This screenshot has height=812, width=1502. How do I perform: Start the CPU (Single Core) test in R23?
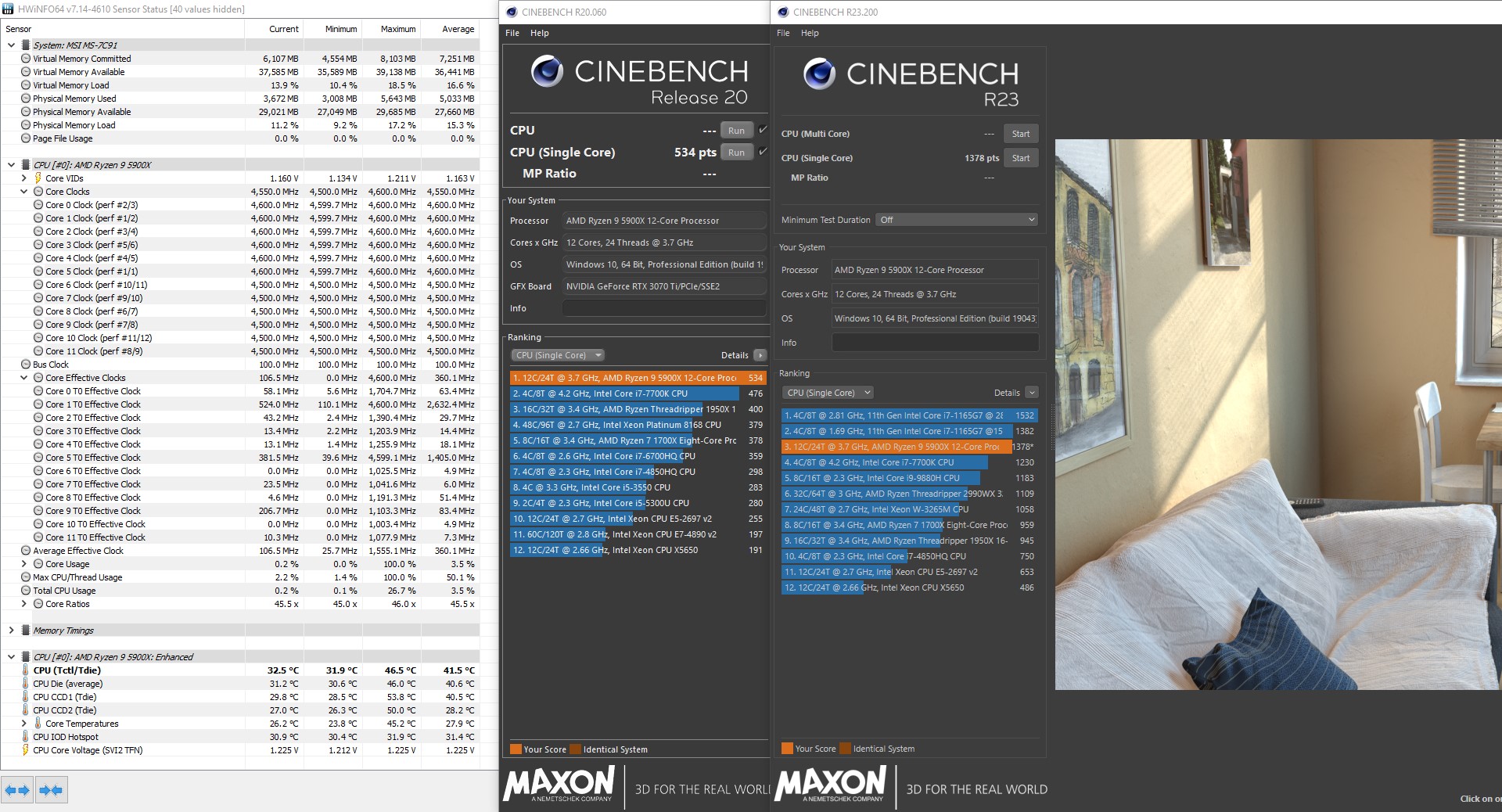tap(1021, 158)
